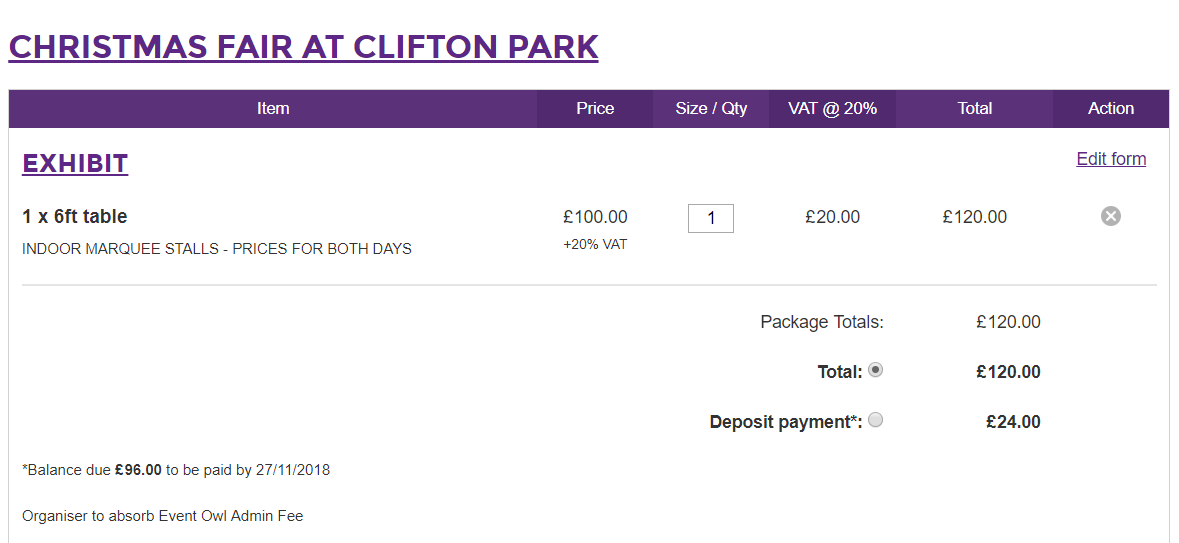Click the Indoor Marquee Stalls description text
The width and height of the screenshot is (1179, 543).
217,249
